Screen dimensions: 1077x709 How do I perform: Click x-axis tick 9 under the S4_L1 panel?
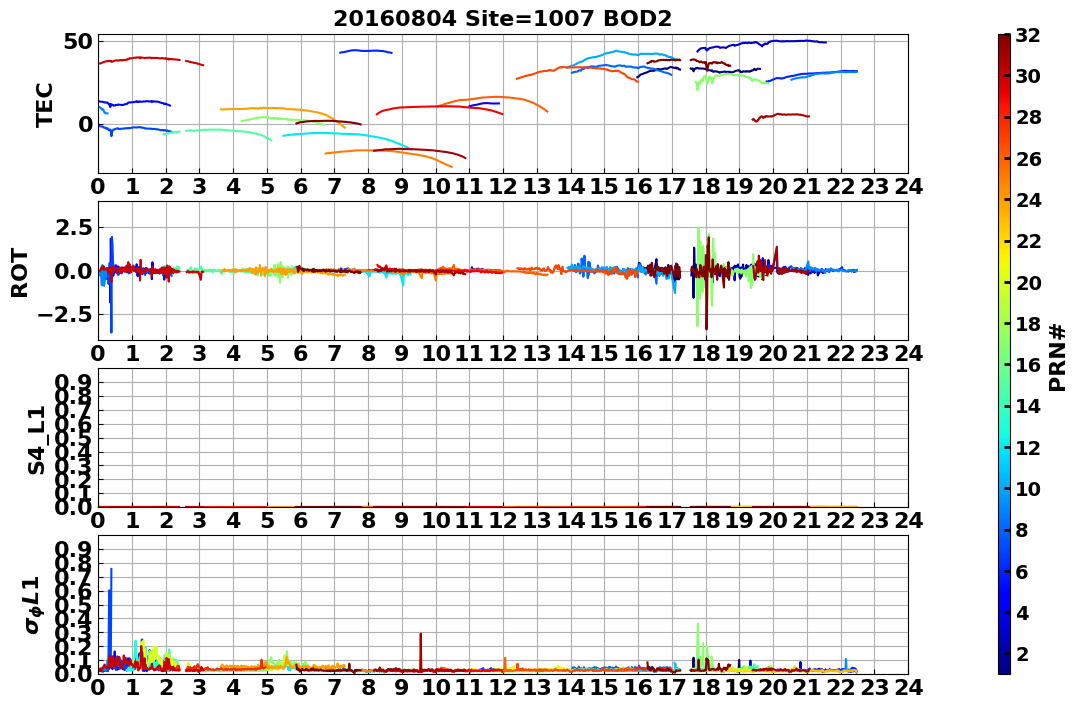(x=402, y=520)
